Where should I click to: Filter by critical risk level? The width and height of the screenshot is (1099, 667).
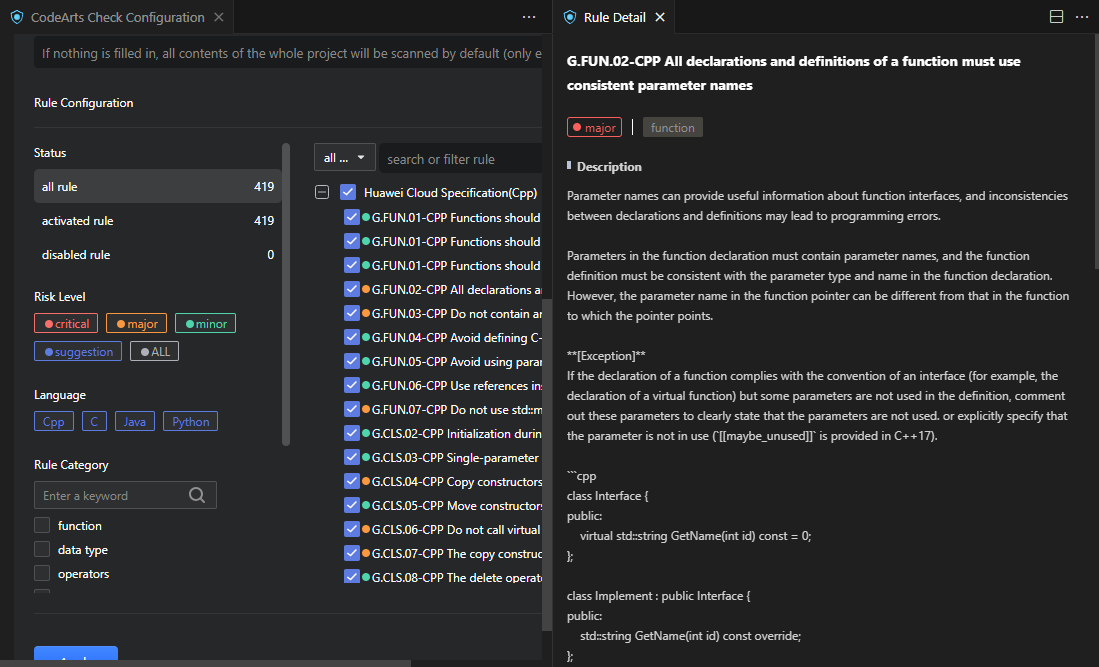[x=66, y=323]
